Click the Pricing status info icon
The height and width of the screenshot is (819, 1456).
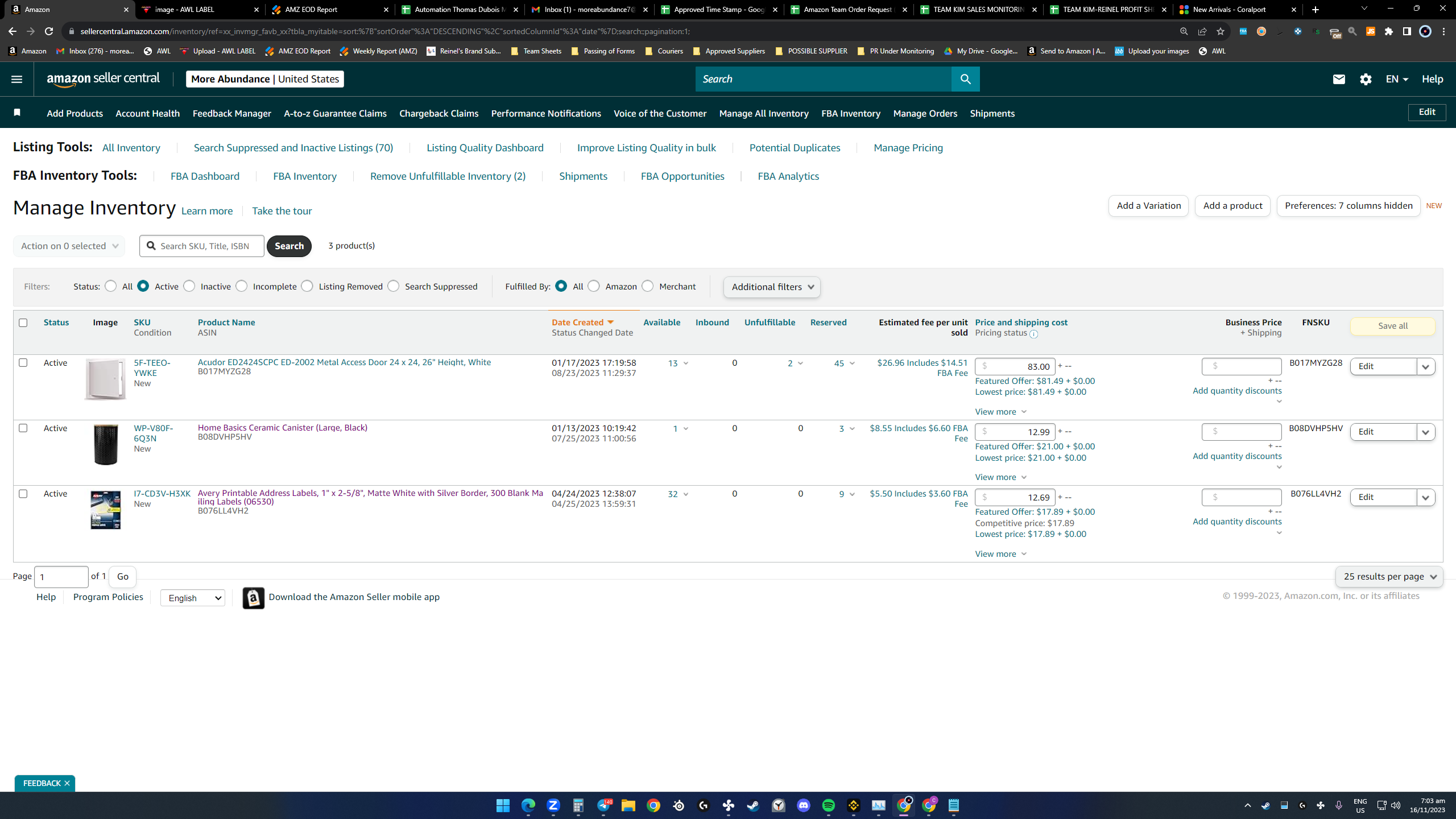[x=1033, y=334]
